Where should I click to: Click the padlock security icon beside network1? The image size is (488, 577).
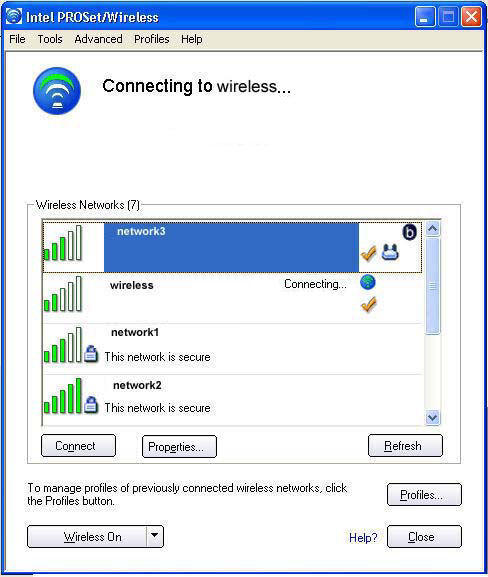click(91, 354)
